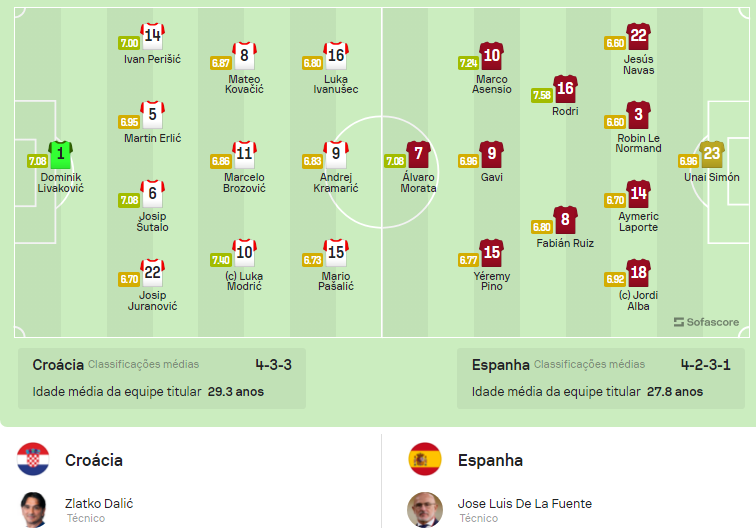The height and width of the screenshot is (528, 756).
Task: Click Mateo Kovačić's 6.87 rating badge
Action: coord(221,62)
